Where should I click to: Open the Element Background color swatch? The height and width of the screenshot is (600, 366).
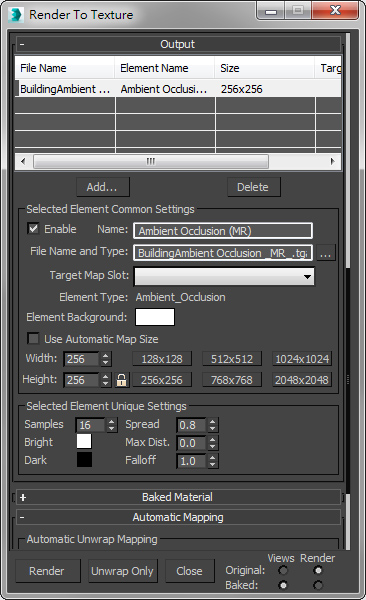(x=155, y=317)
